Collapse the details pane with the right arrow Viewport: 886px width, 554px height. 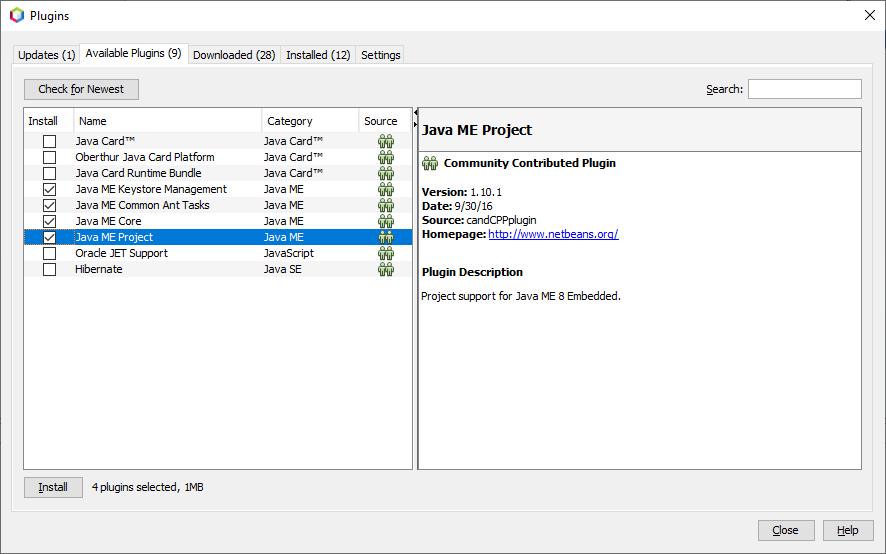(x=415, y=124)
